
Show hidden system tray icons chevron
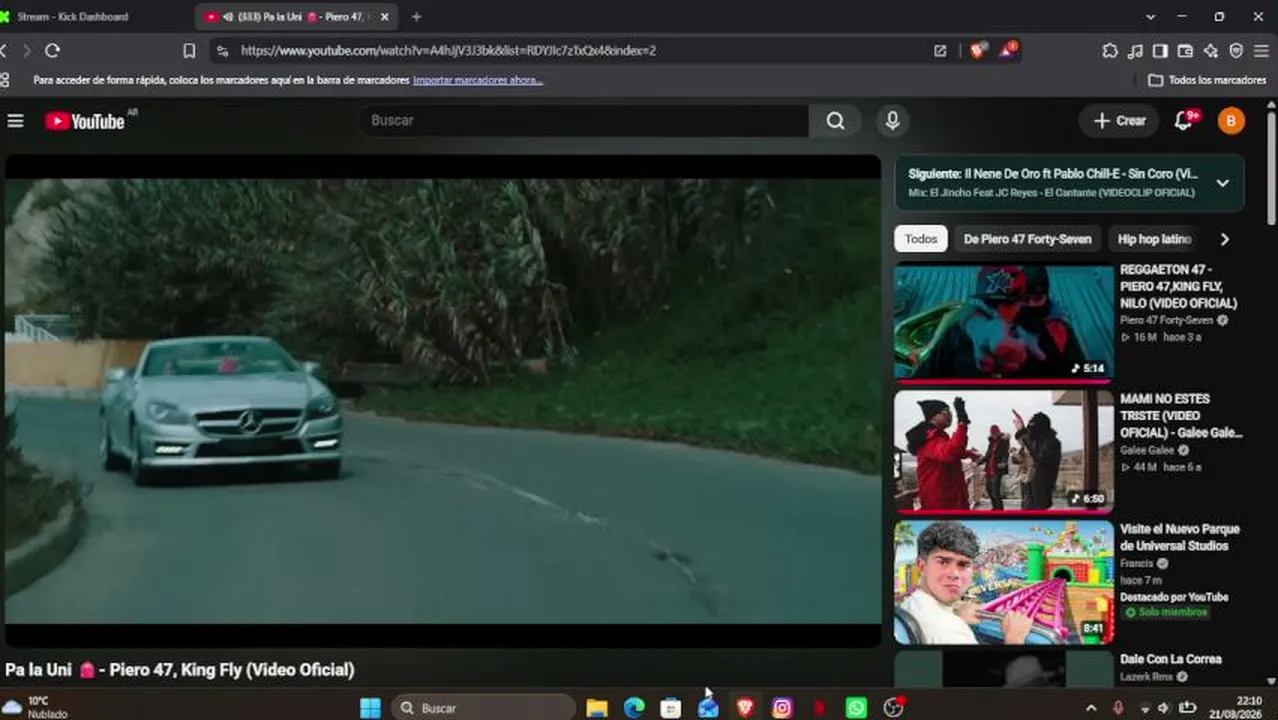coord(1091,708)
